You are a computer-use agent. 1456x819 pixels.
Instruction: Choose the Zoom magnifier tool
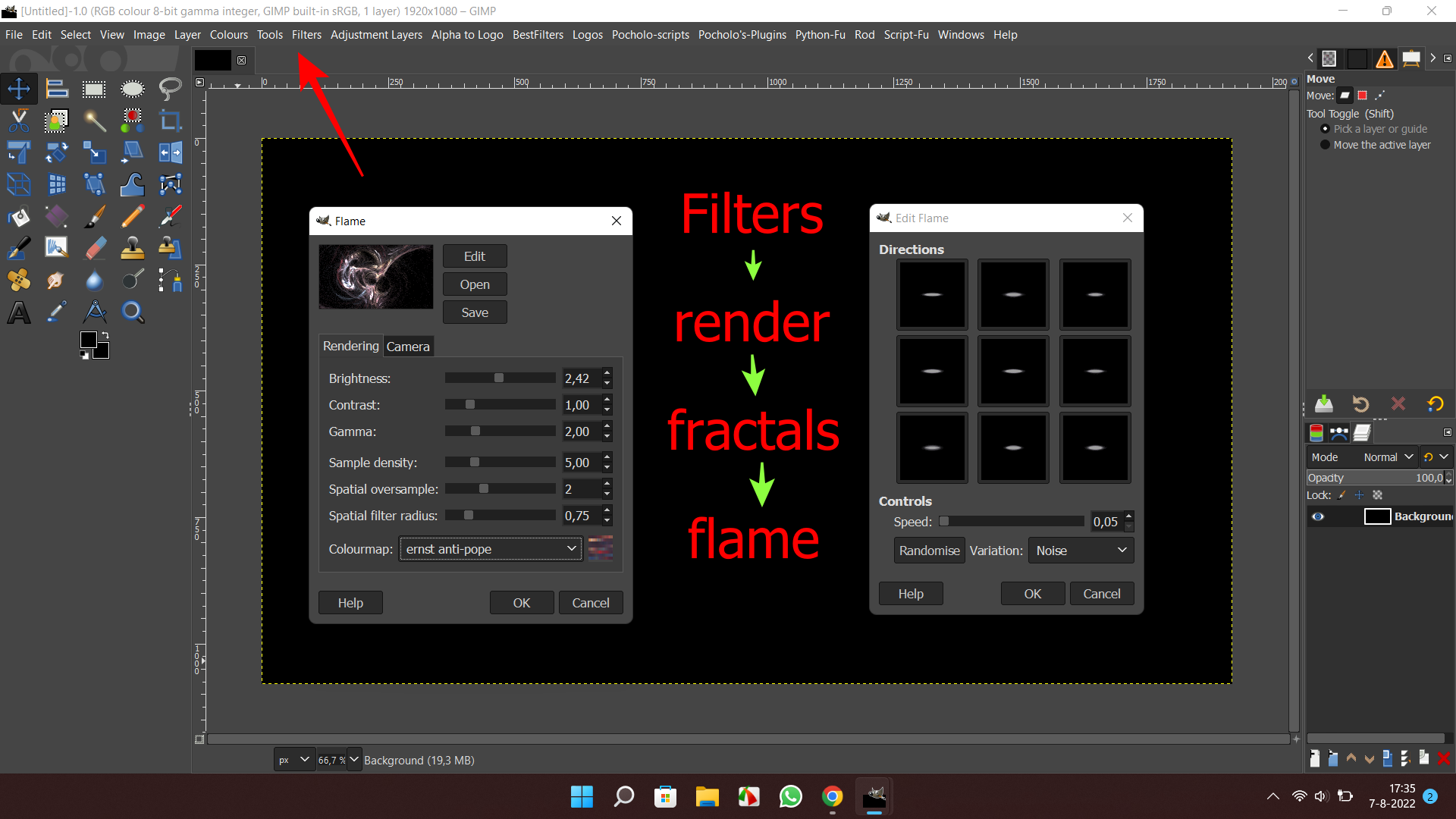133,312
